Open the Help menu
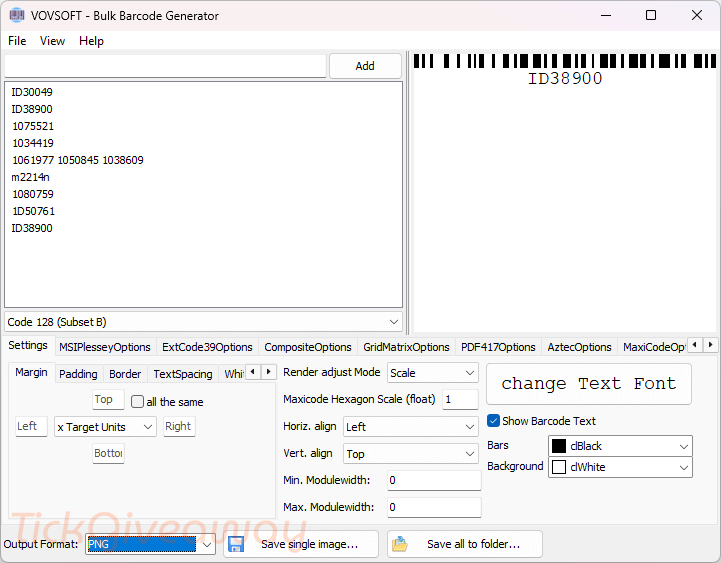Image resolution: width=721 pixels, height=563 pixels. coord(91,41)
